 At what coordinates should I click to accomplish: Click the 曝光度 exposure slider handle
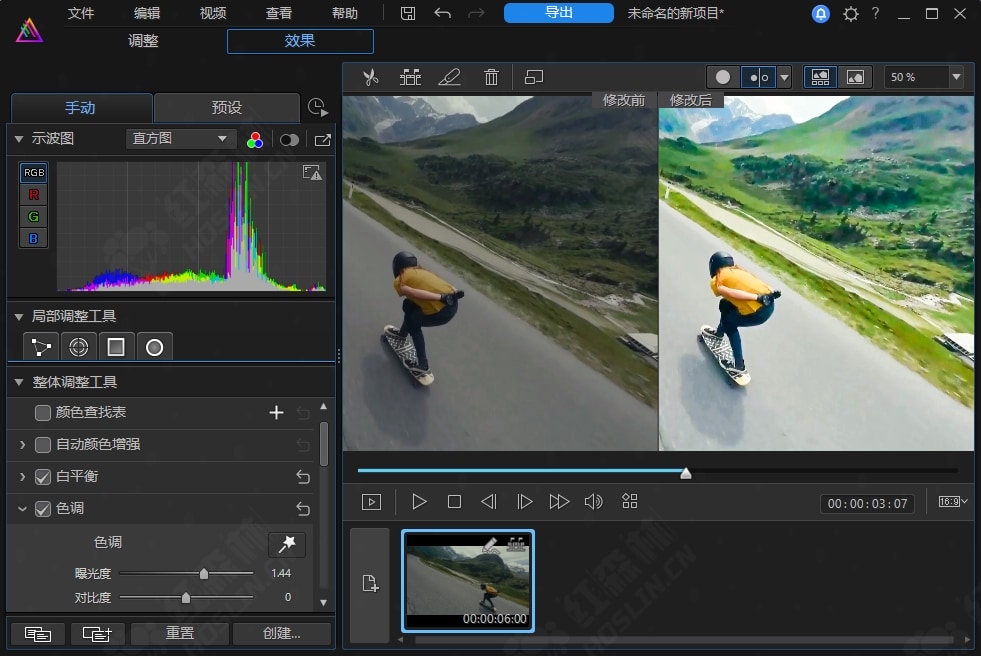click(x=204, y=574)
